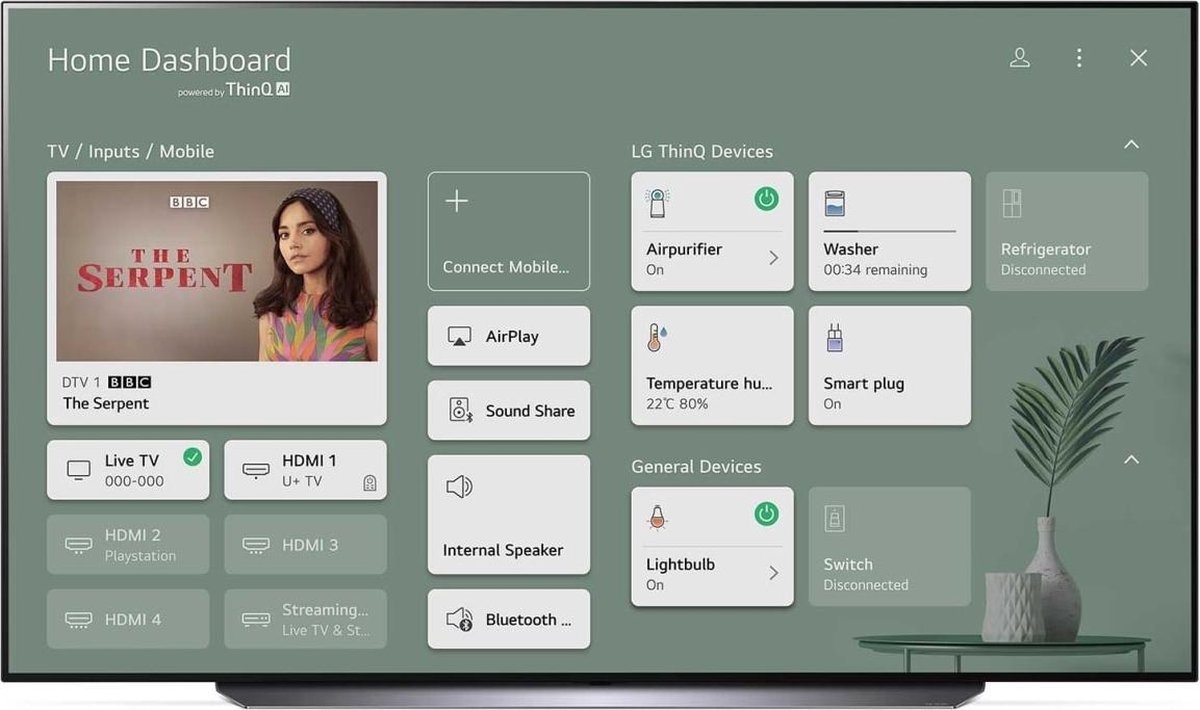Click the Washer device icon
The width and height of the screenshot is (1200, 710).
835,203
